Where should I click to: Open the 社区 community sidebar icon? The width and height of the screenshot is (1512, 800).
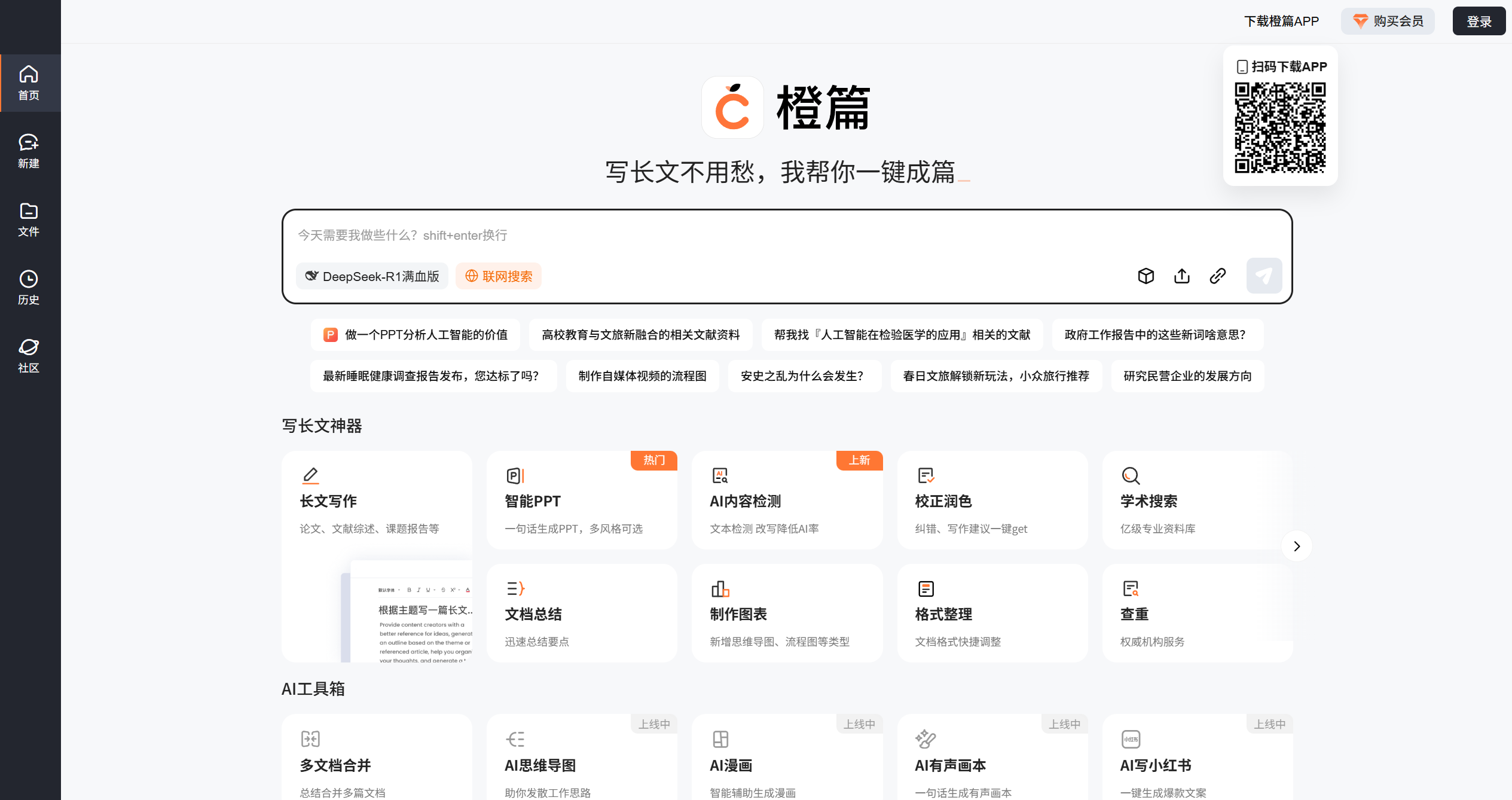pos(29,356)
